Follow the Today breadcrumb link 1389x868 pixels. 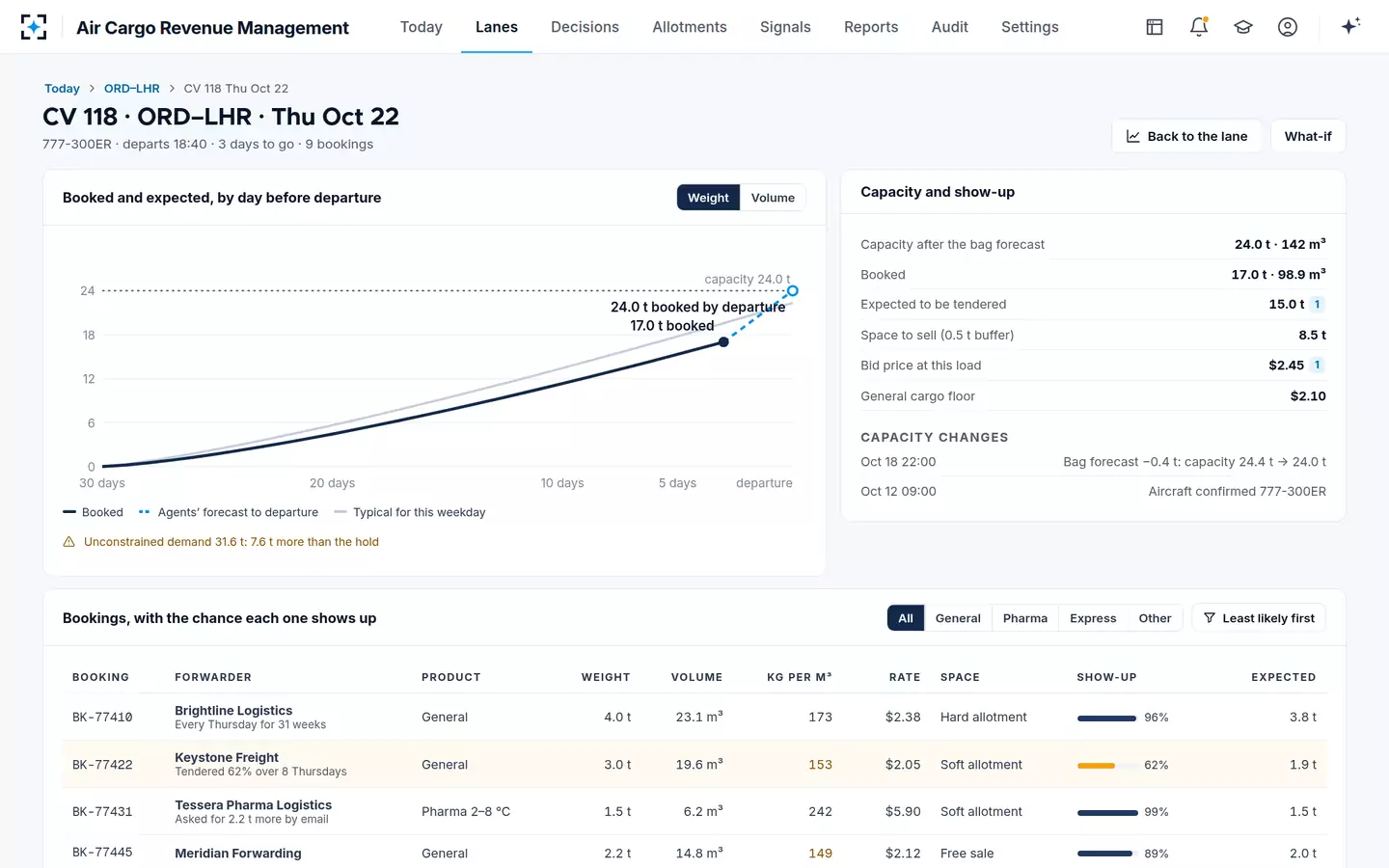tap(62, 89)
